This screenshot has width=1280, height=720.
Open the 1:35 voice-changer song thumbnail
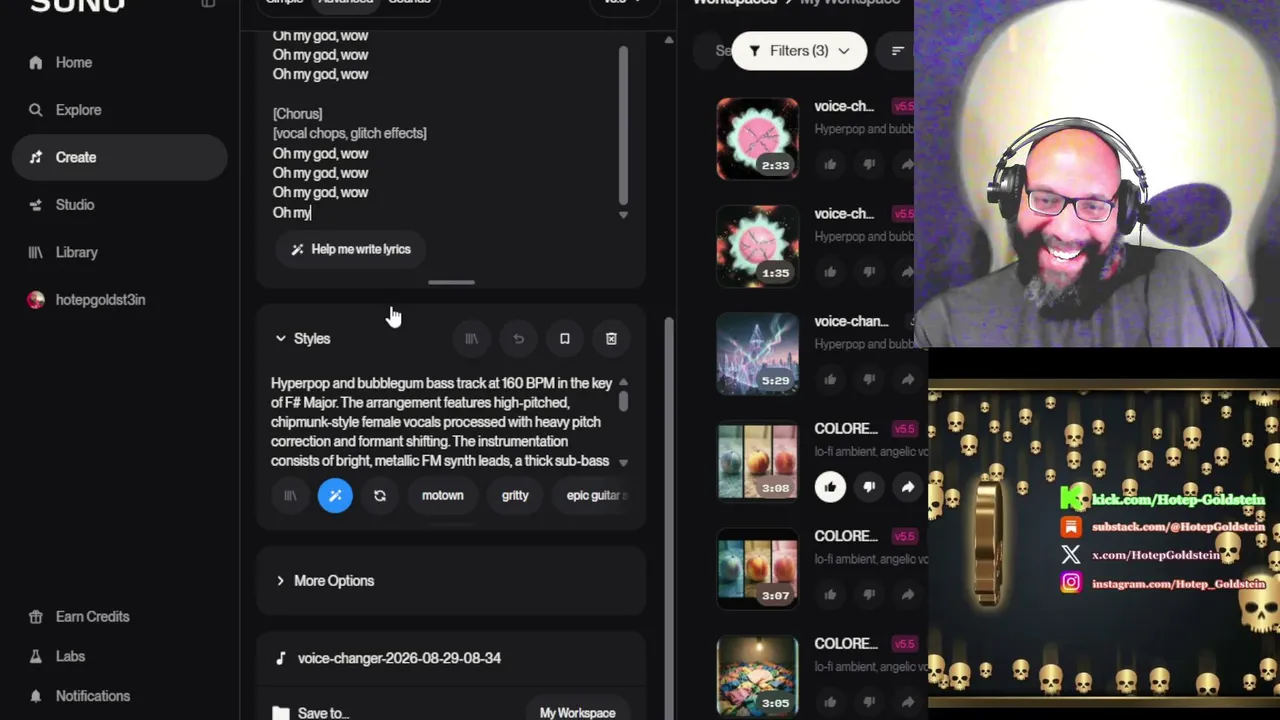point(757,246)
